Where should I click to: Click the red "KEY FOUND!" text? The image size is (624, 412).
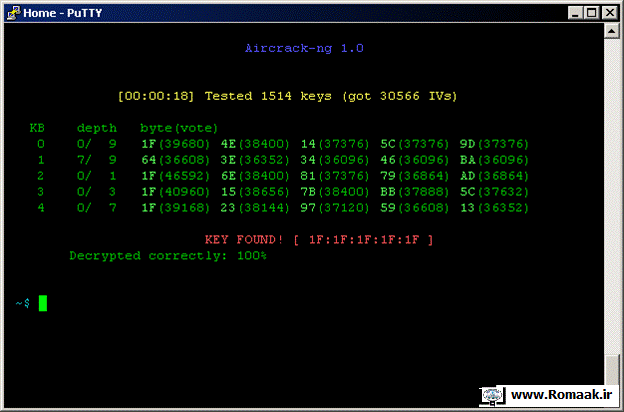coord(244,240)
